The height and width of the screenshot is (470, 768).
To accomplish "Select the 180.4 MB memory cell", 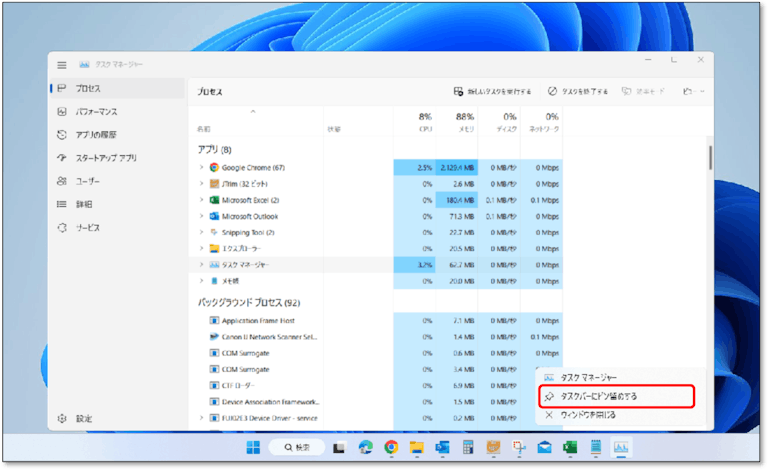I will pos(456,200).
